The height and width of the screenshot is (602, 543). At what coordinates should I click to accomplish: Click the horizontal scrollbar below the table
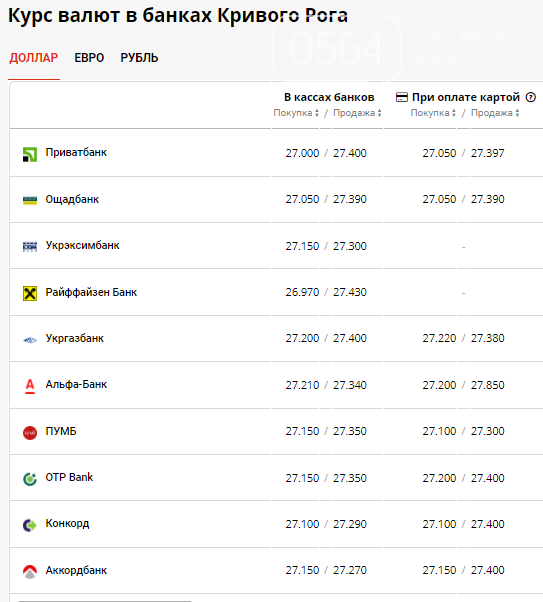104,601
